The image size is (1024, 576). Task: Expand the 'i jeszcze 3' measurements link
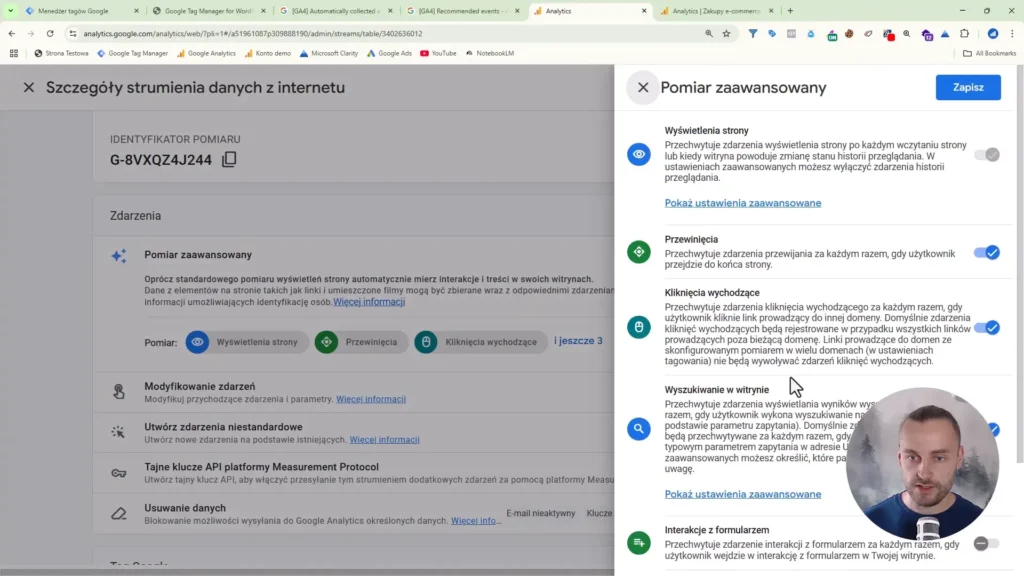click(578, 341)
